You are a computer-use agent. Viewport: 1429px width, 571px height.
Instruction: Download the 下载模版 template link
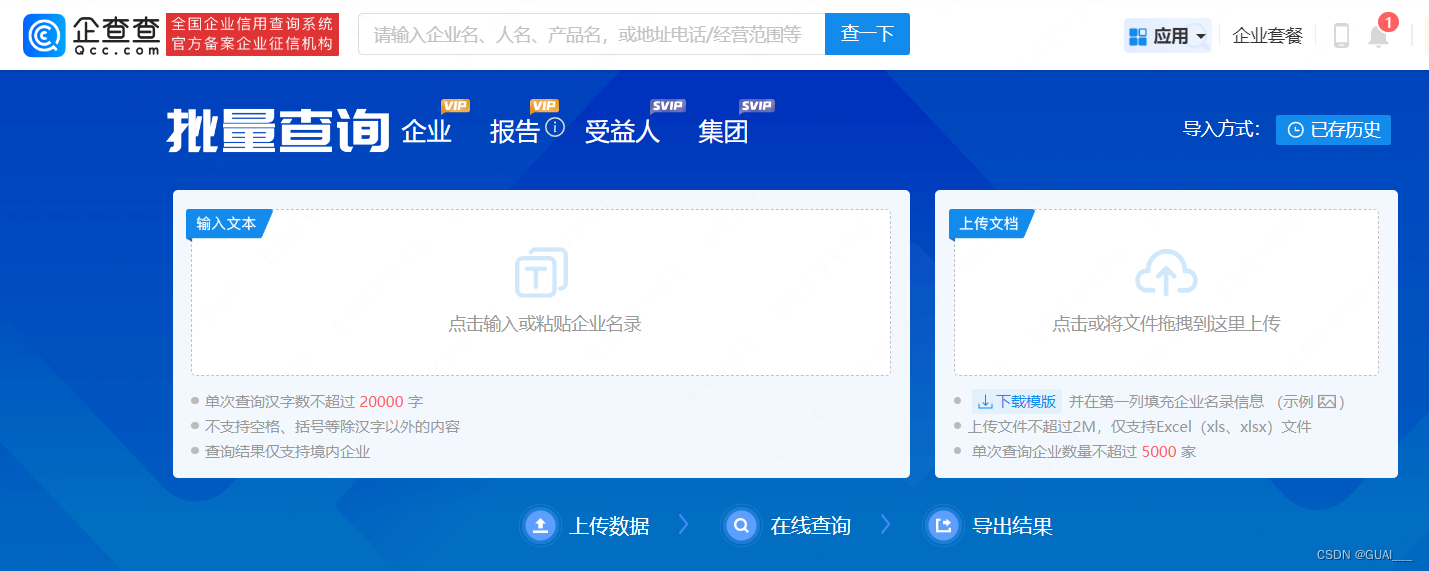1016,402
